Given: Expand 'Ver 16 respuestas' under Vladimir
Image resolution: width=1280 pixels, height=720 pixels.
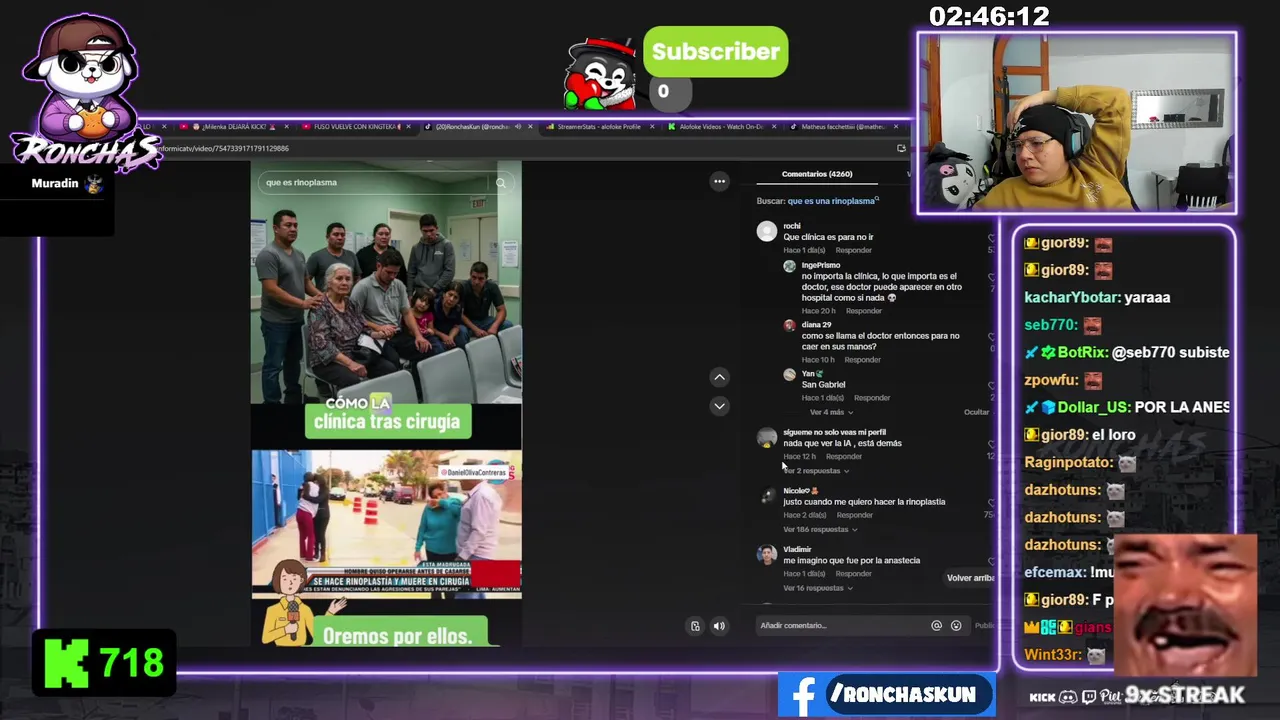Looking at the screenshot, I should (x=816, y=588).
